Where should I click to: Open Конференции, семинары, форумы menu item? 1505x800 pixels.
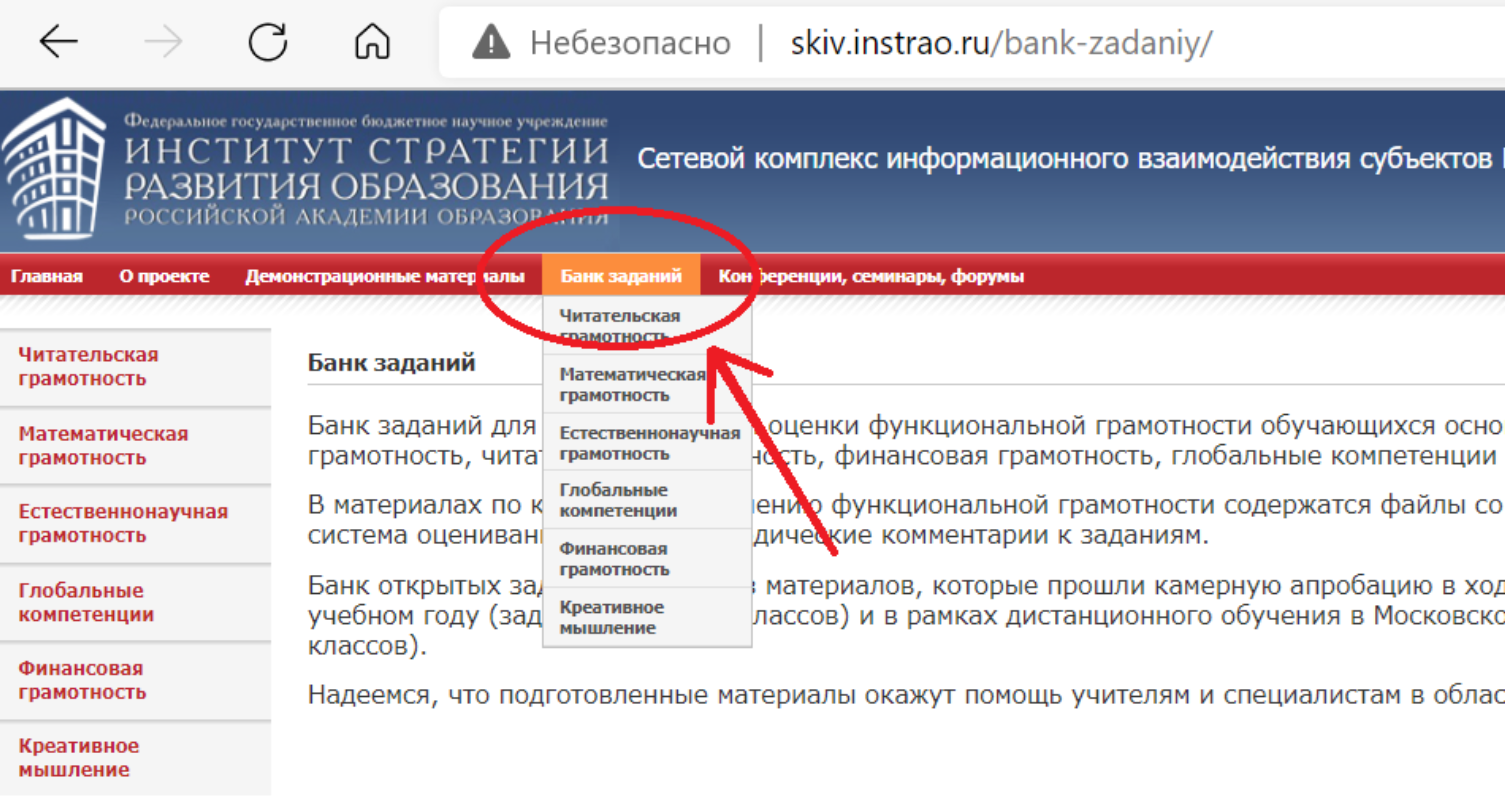tap(870, 276)
